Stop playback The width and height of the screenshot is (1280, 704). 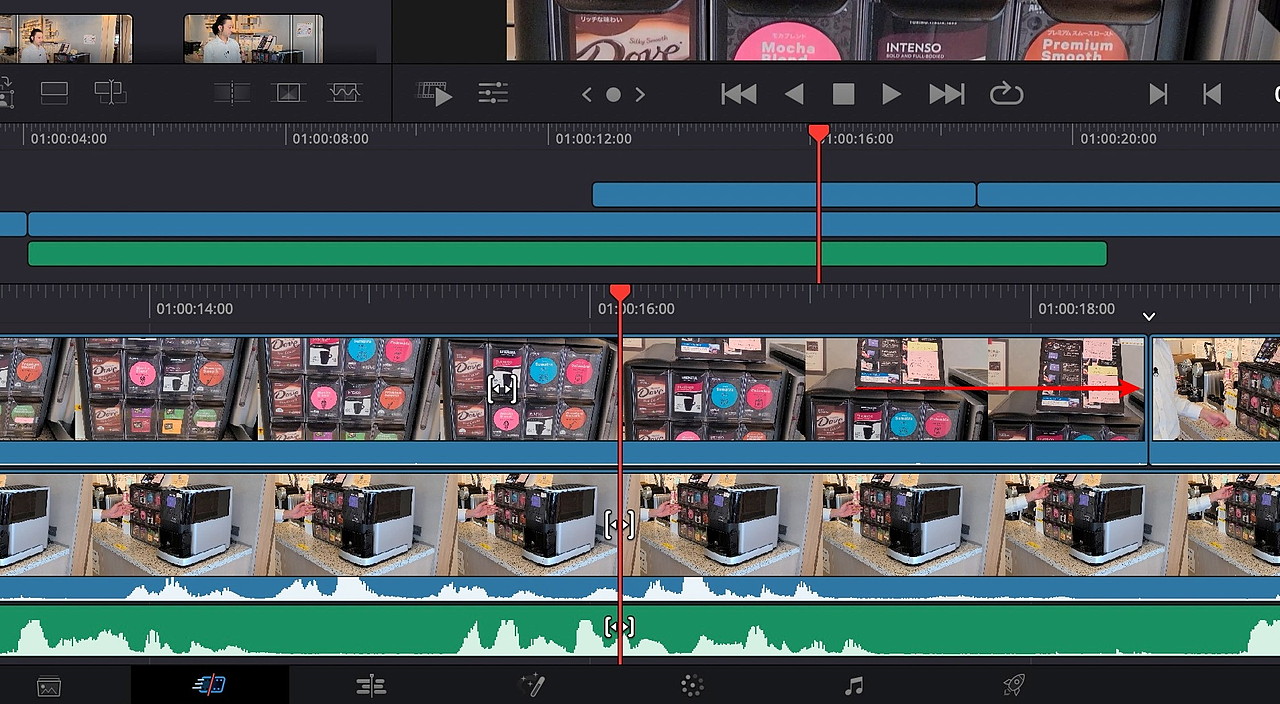[x=843, y=94]
